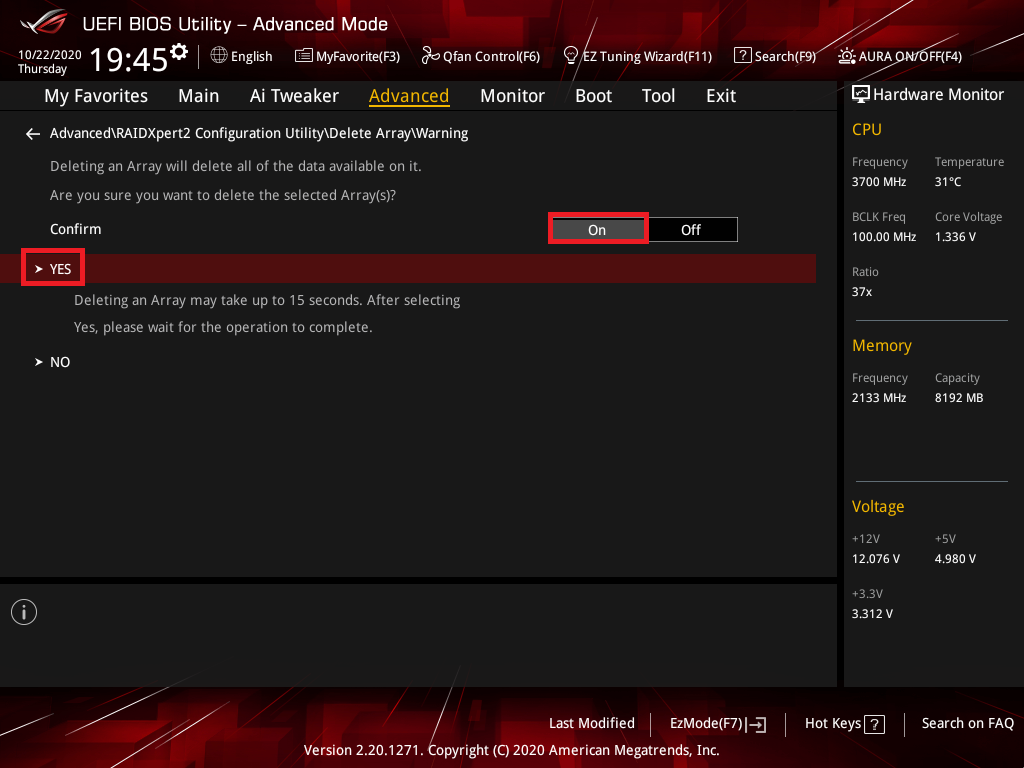Launch Qfan Control(F6) fan icon
The height and width of the screenshot is (768, 1024).
430,56
